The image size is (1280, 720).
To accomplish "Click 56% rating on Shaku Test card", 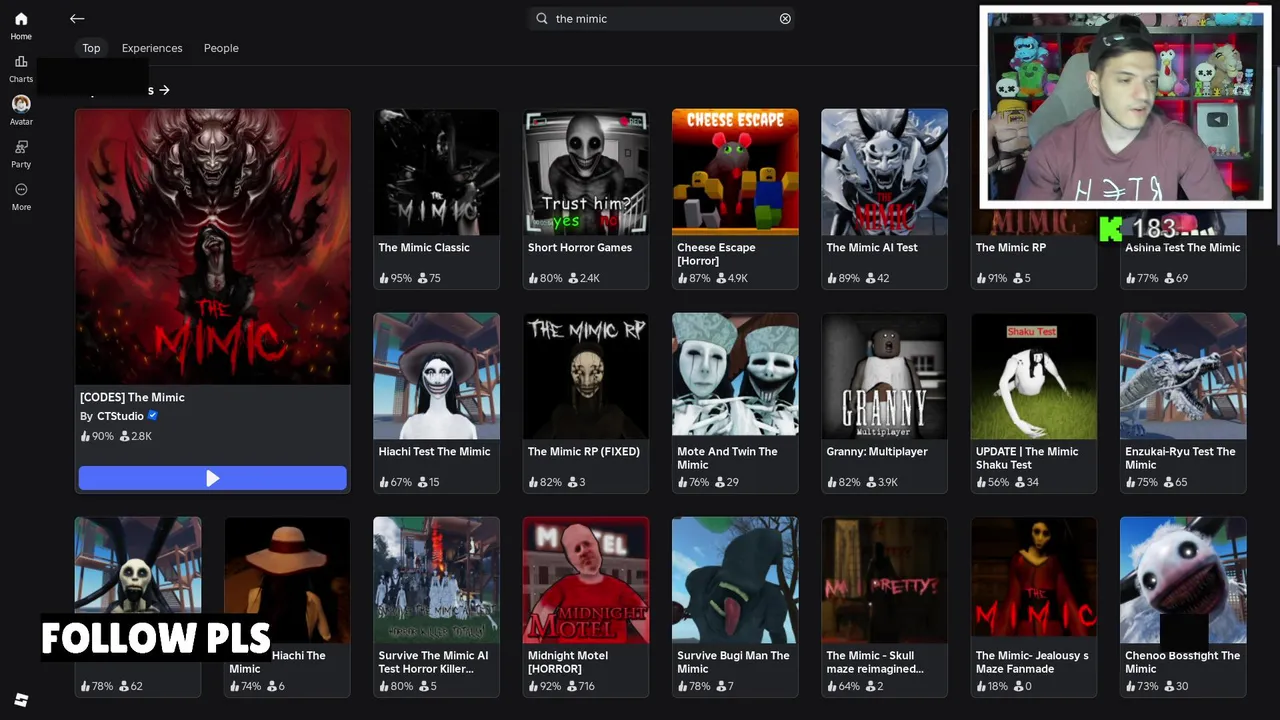I will tap(993, 482).
